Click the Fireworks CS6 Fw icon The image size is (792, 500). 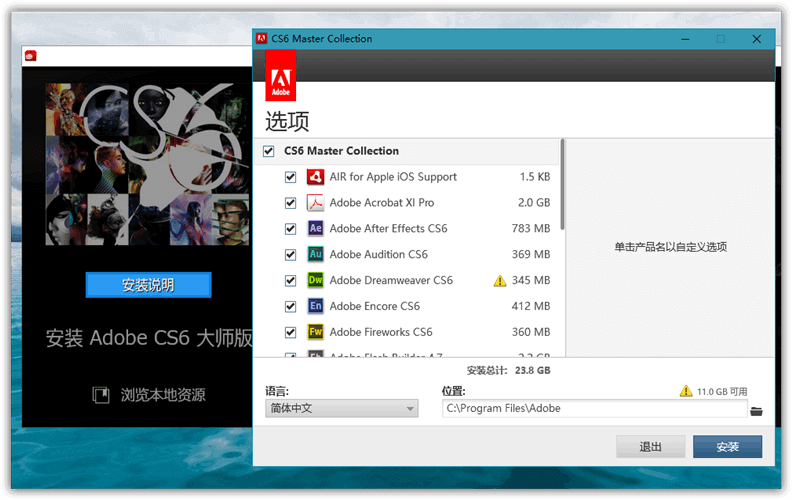(316, 332)
